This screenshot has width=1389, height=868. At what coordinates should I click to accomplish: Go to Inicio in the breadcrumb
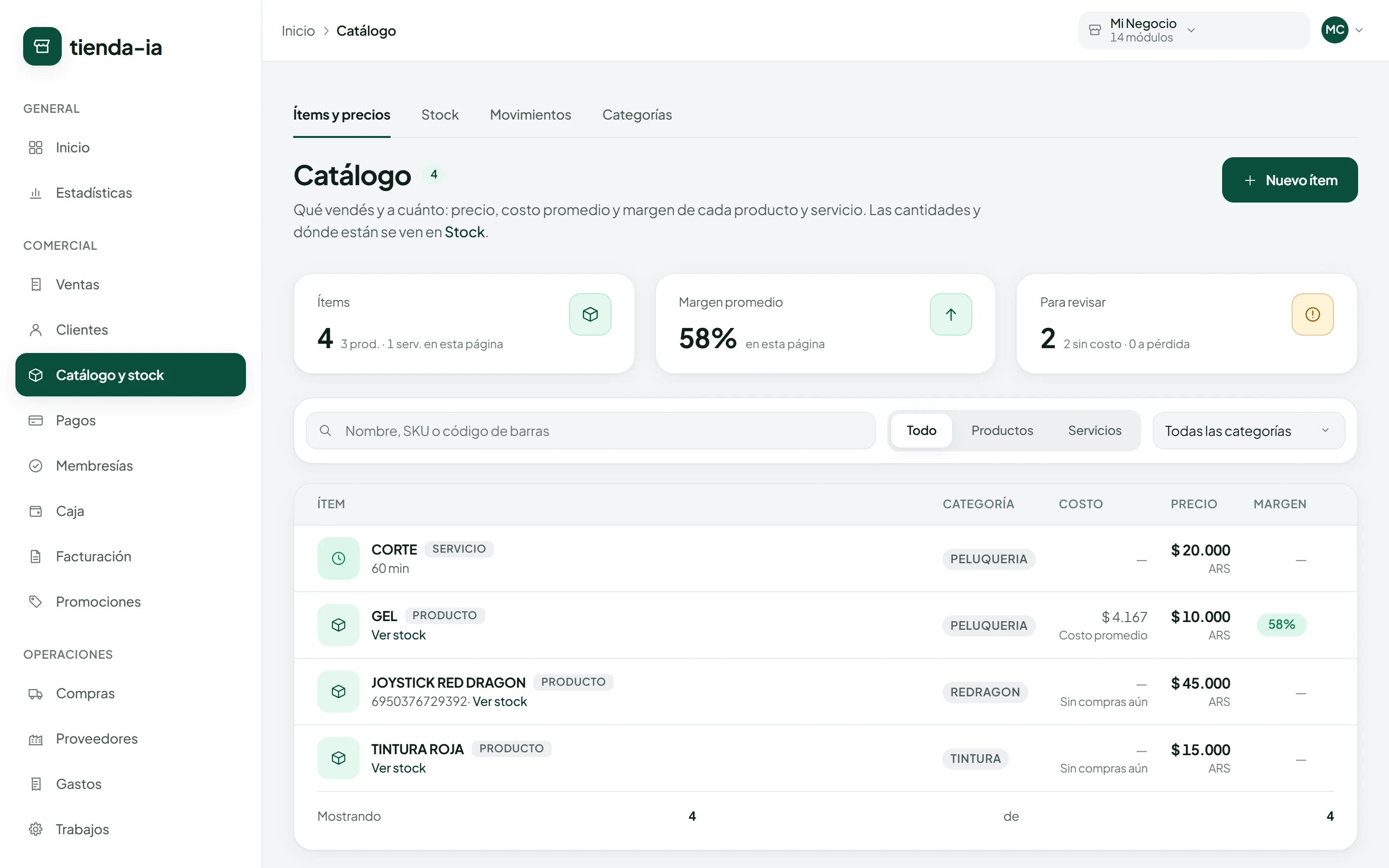coord(298,31)
